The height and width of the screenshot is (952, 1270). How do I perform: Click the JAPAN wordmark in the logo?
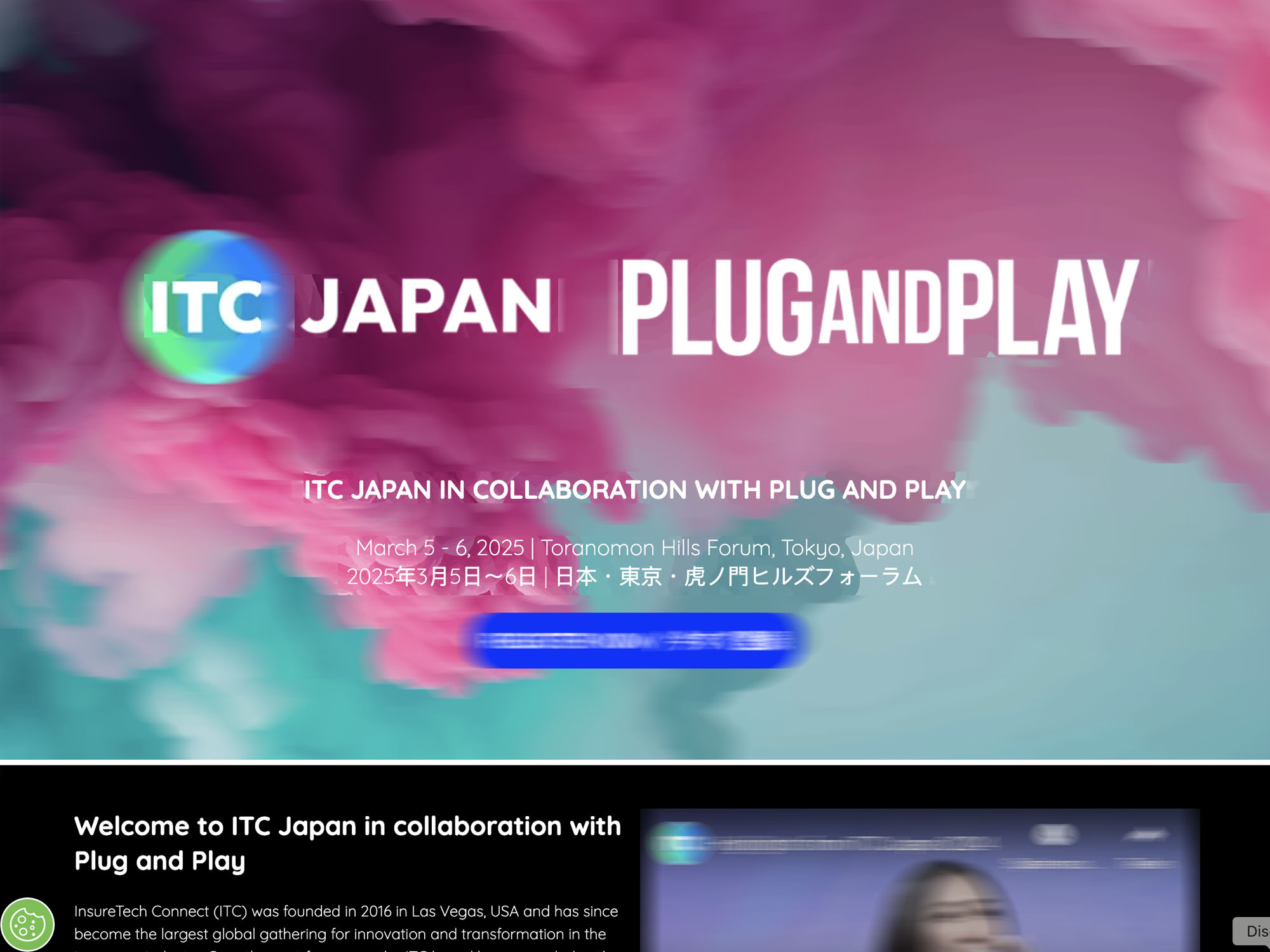coord(426,306)
